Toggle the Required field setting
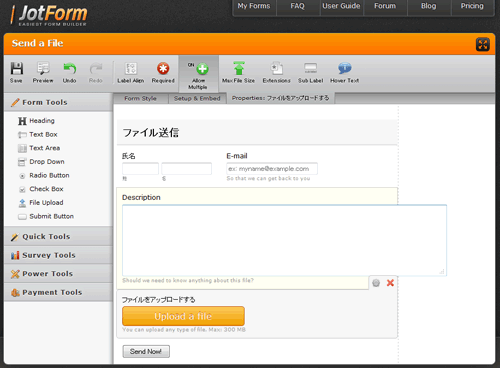The image size is (500, 368). 163,72
